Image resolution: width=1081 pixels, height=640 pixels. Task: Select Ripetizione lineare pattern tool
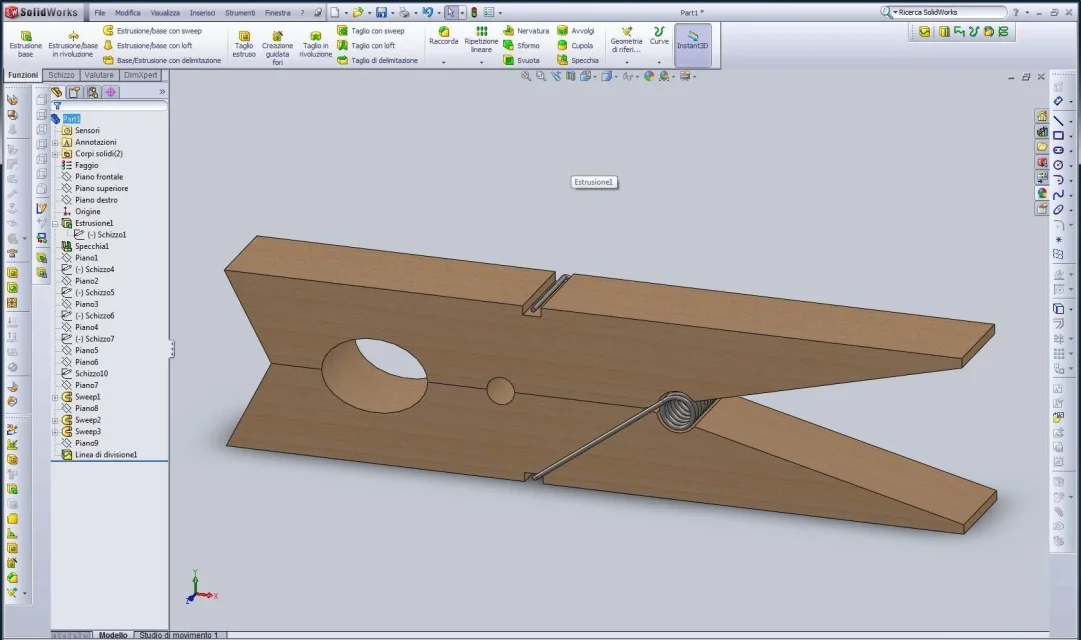tap(481, 39)
